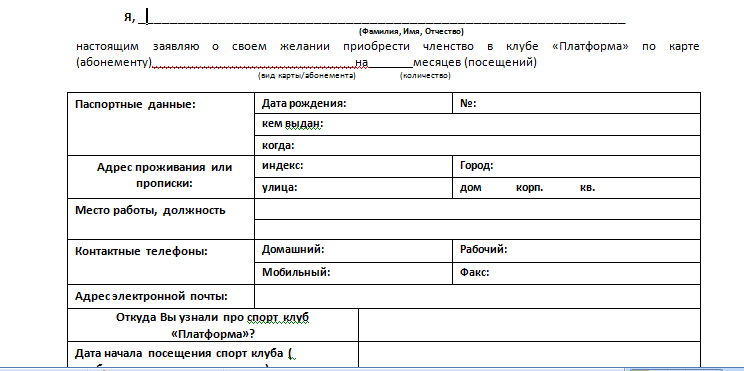Click the «Мобильный:» phone cell

353,273
